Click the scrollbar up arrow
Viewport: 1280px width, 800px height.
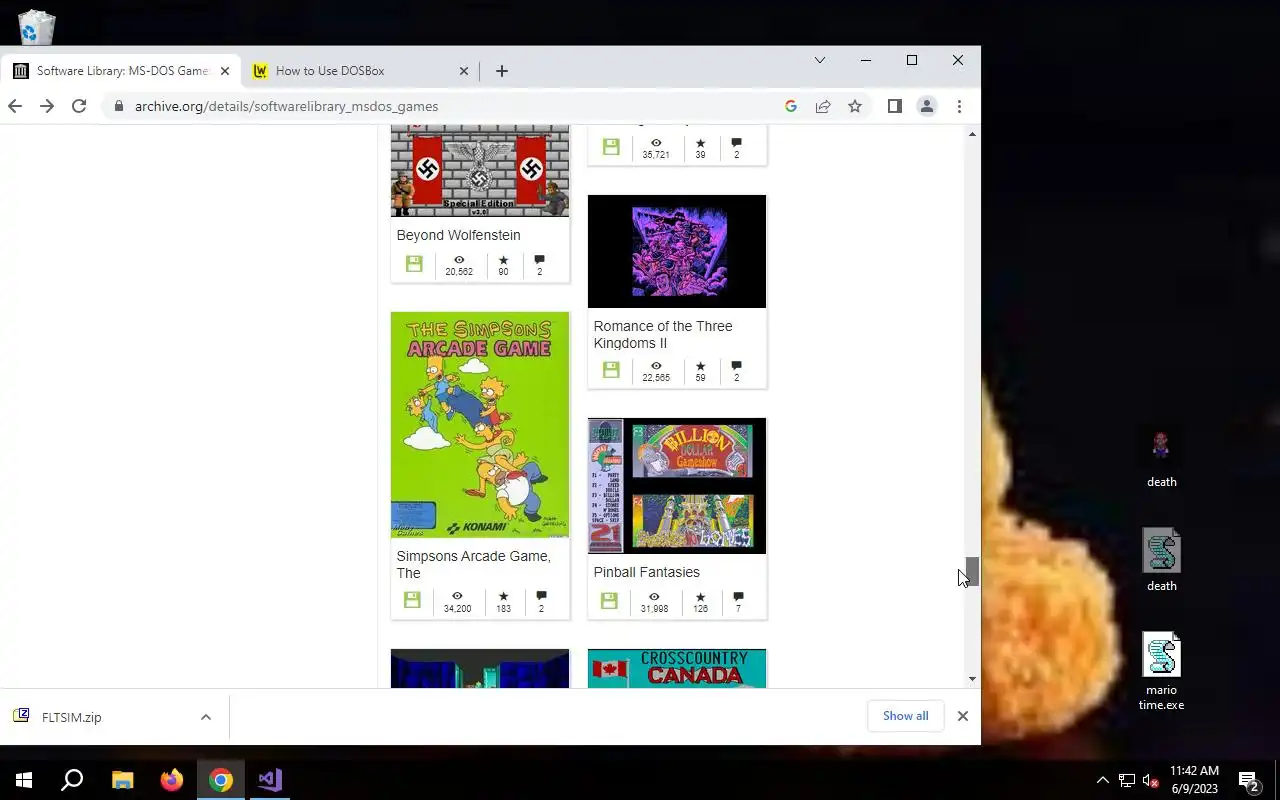(x=972, y=133)
